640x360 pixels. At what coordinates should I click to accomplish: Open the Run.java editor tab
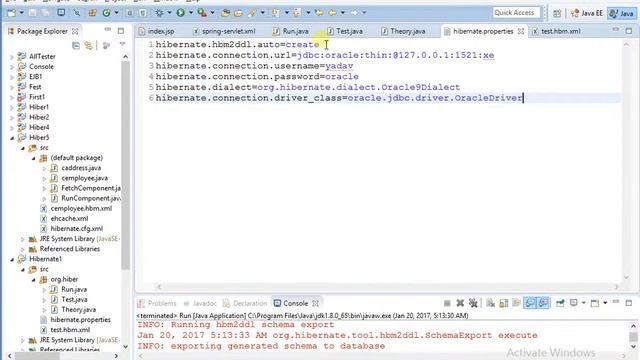tap(291, 31)
